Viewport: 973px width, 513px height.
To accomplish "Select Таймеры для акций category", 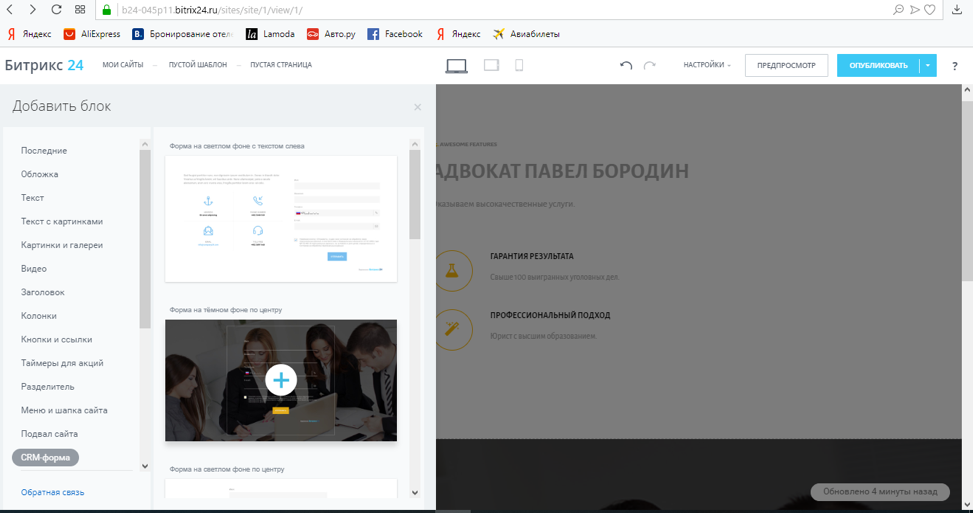I will (62, 363).
